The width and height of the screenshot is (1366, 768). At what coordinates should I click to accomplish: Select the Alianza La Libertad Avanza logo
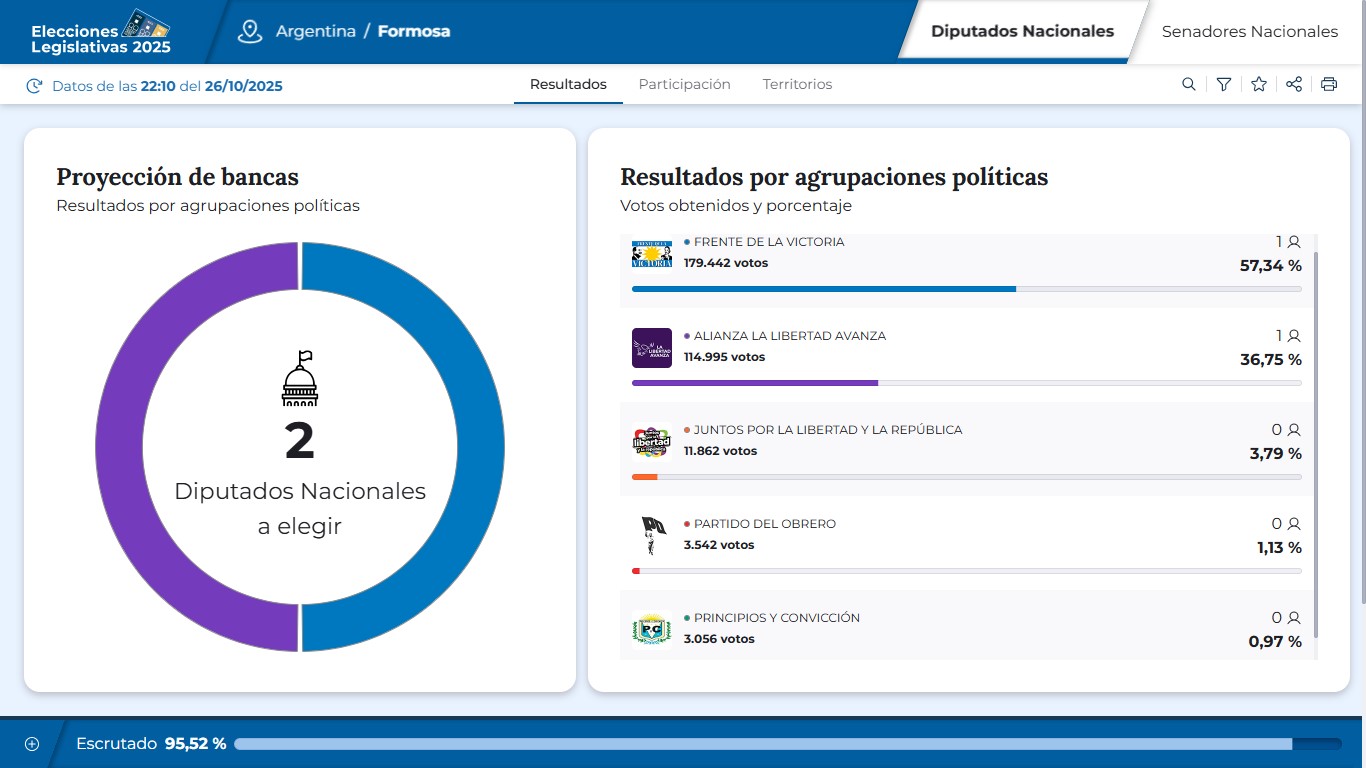pyautogui.click(x=652, y=348)
